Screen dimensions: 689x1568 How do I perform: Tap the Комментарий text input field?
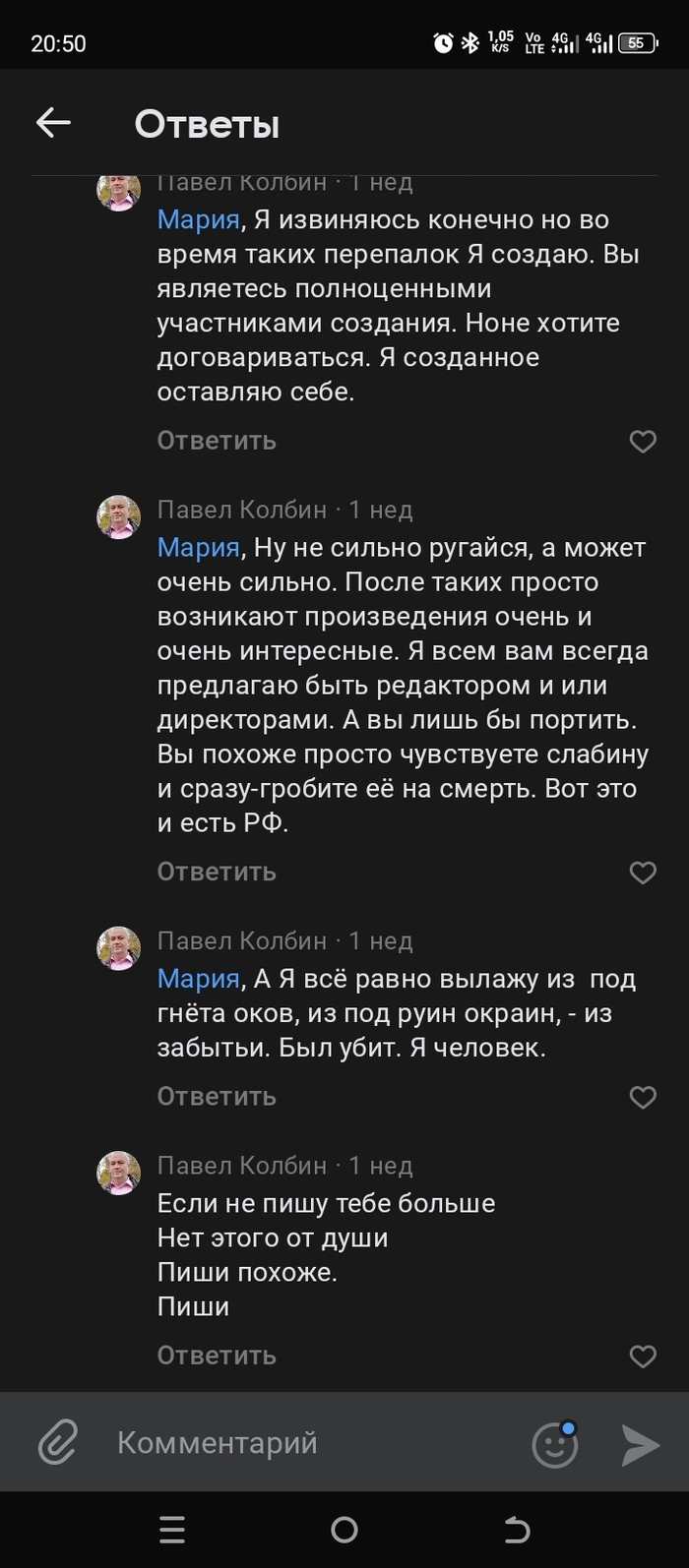pyautogui.click(x=295, y=1443)
